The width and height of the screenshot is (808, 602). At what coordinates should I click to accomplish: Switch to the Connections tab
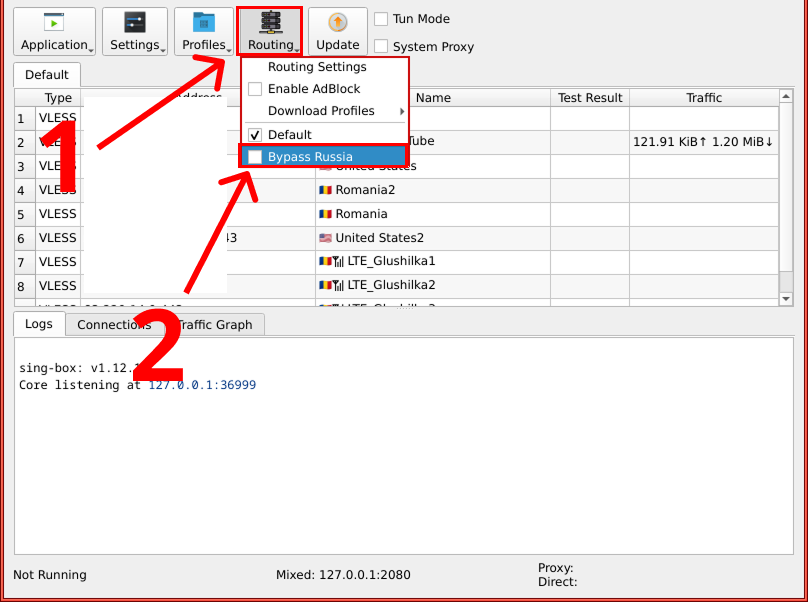coord(114,324)
